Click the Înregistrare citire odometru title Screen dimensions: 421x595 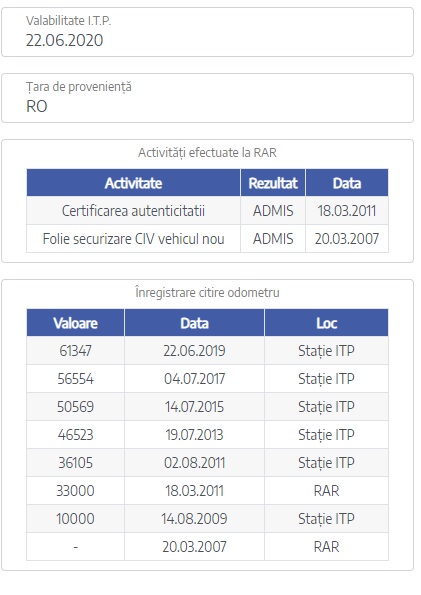[207, 293]
